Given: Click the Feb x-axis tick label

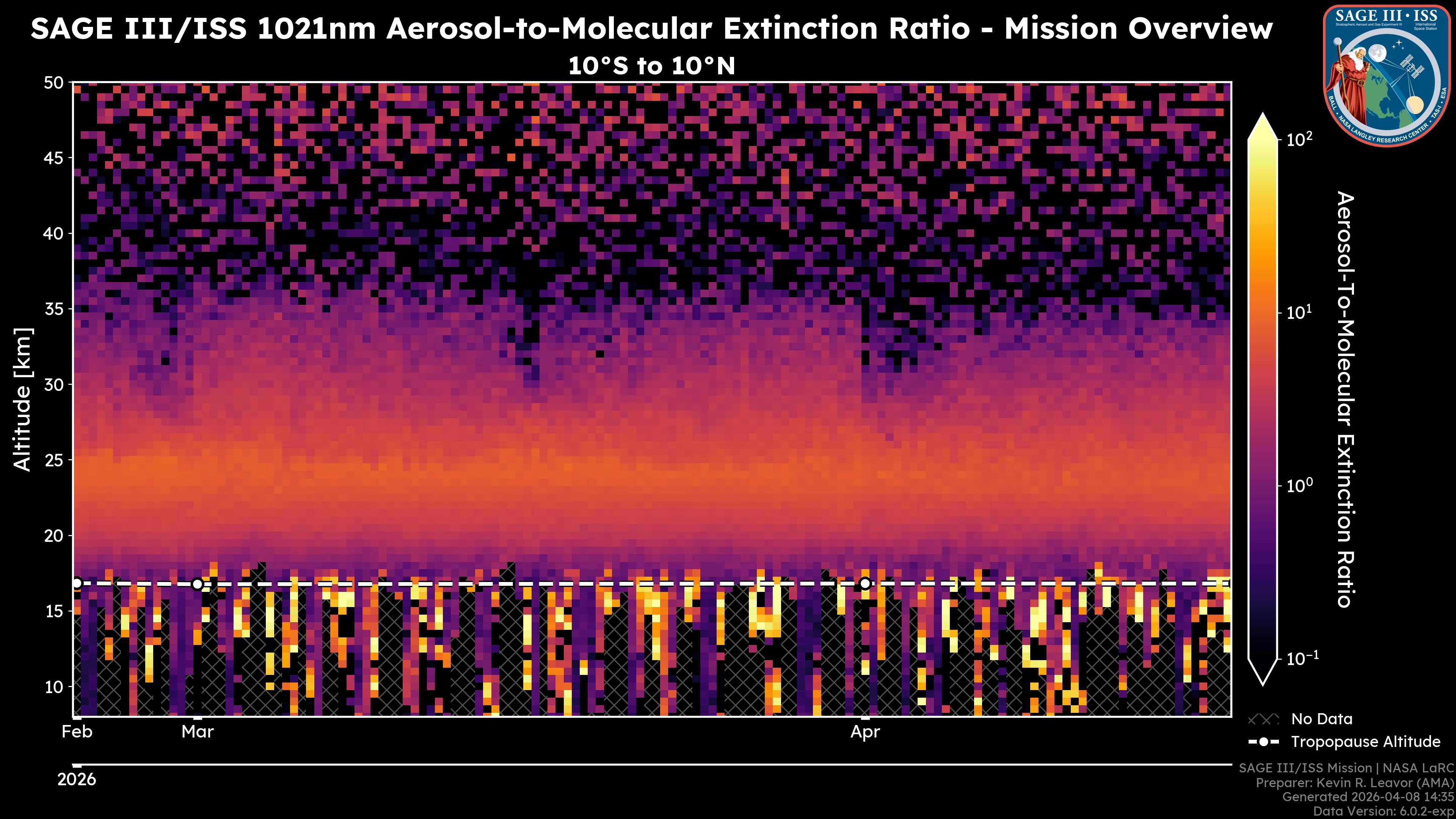Looking at the screenshot, I should click(77, 732).
